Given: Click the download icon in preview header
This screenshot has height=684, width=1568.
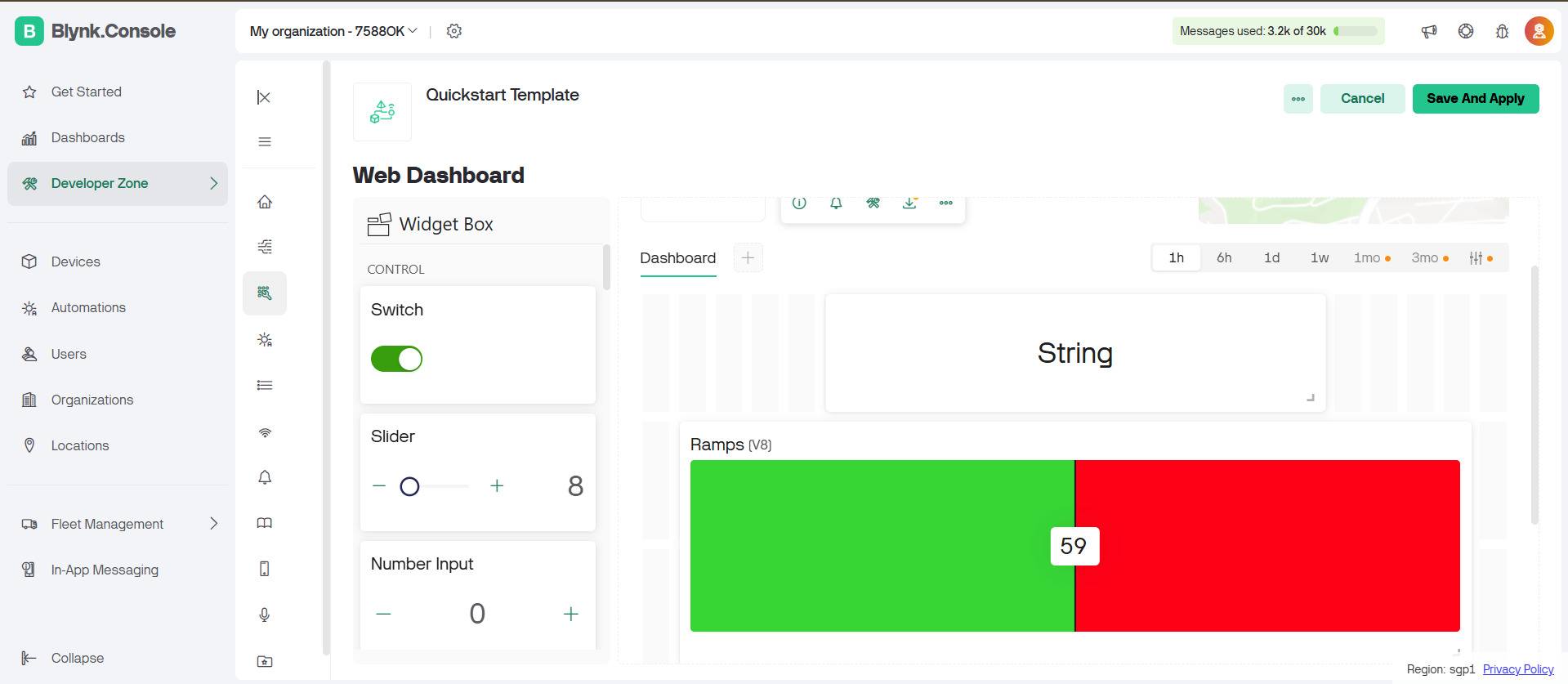Looking at the screenshot, I should point(909,203).
